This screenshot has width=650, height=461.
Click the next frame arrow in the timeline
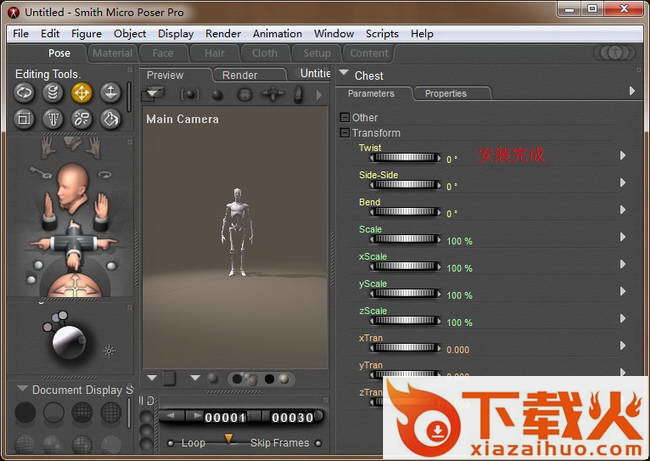pyautogui.click(x=196, y=415)
